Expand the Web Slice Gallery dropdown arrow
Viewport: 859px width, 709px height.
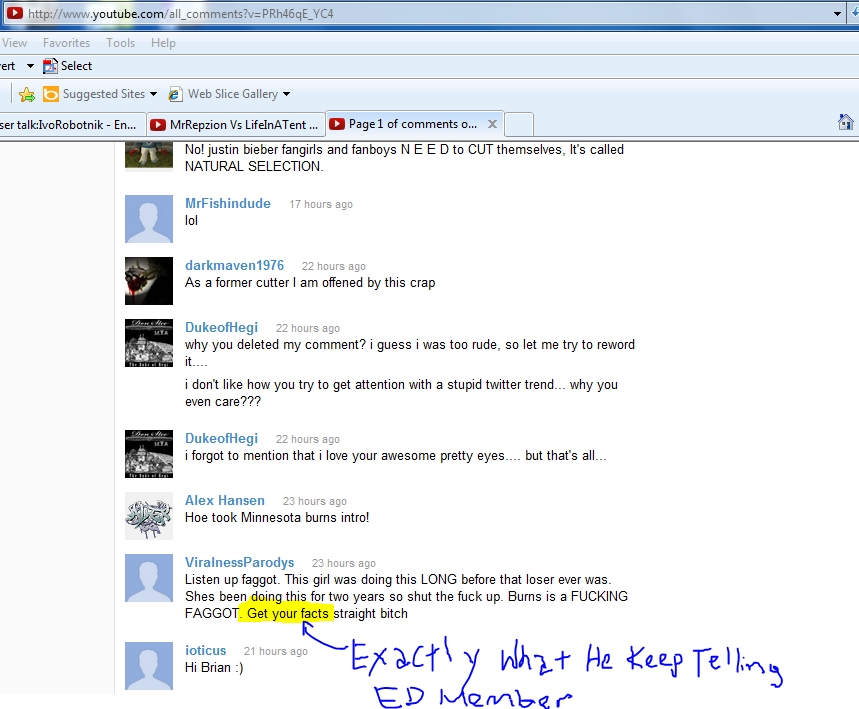pyautogui.click(x=286, y=94)
